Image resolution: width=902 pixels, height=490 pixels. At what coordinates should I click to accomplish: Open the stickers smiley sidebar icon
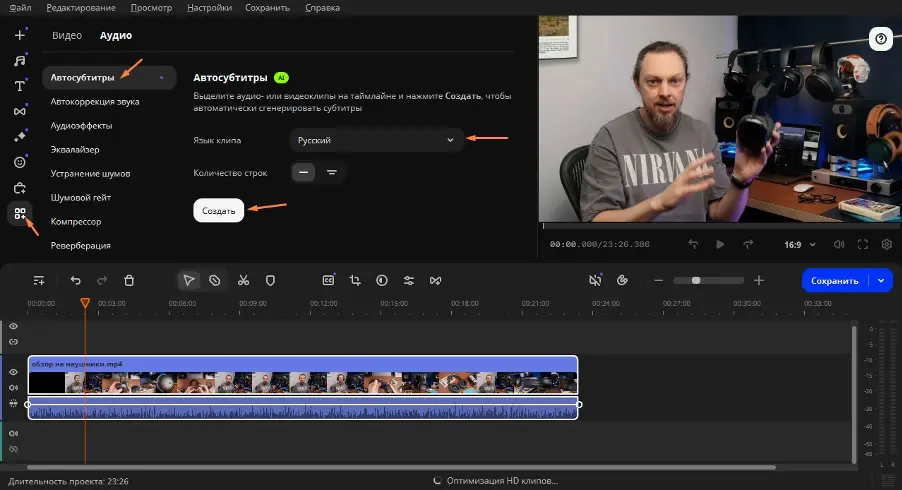click(x=20, y=162)
